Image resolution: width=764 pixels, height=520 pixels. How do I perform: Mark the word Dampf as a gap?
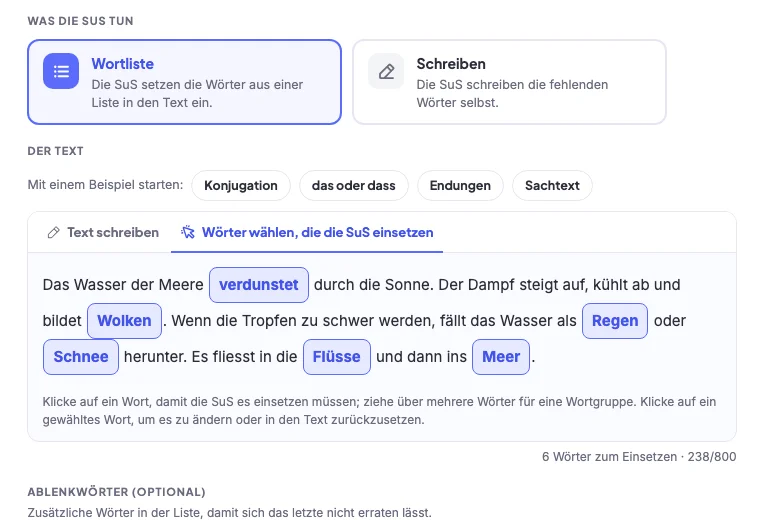pos(491,285)
